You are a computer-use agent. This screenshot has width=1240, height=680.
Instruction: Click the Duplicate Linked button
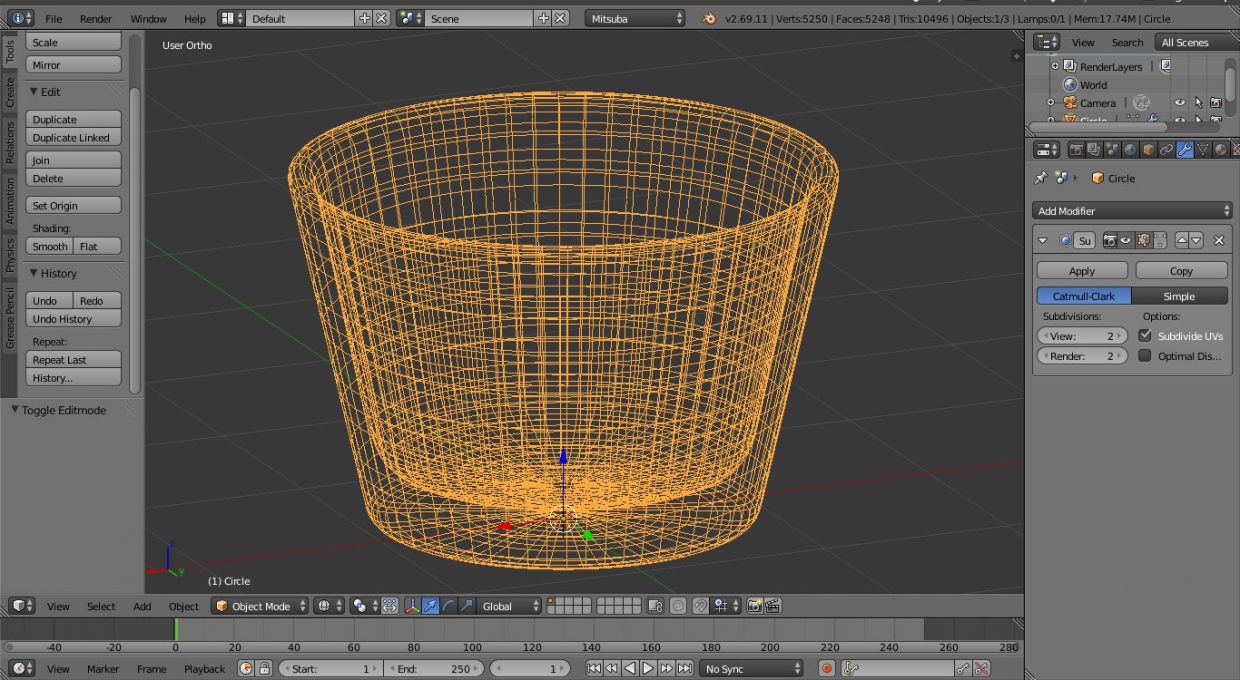pos(73,138)
